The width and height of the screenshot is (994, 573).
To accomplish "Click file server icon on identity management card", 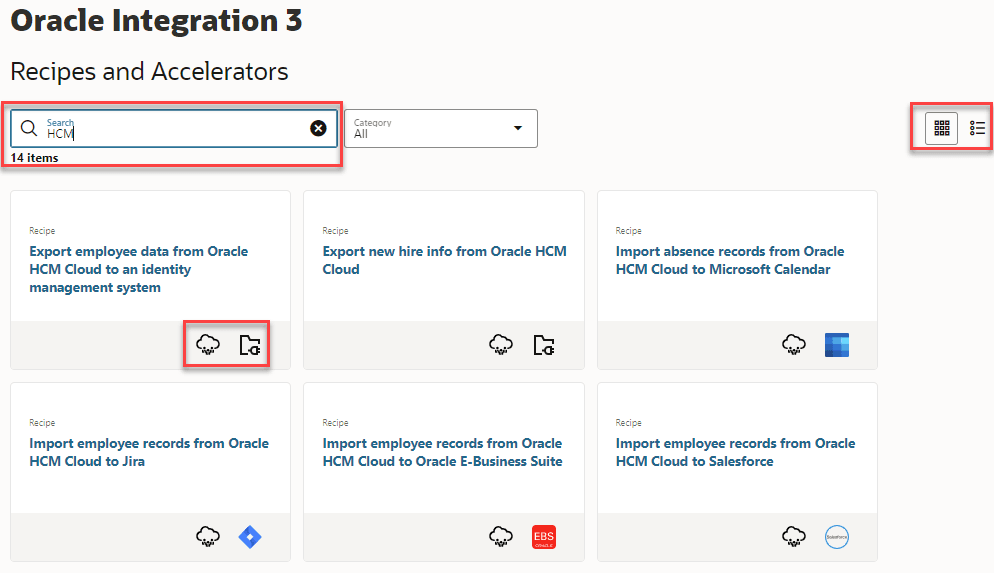I will coord(250,345).
